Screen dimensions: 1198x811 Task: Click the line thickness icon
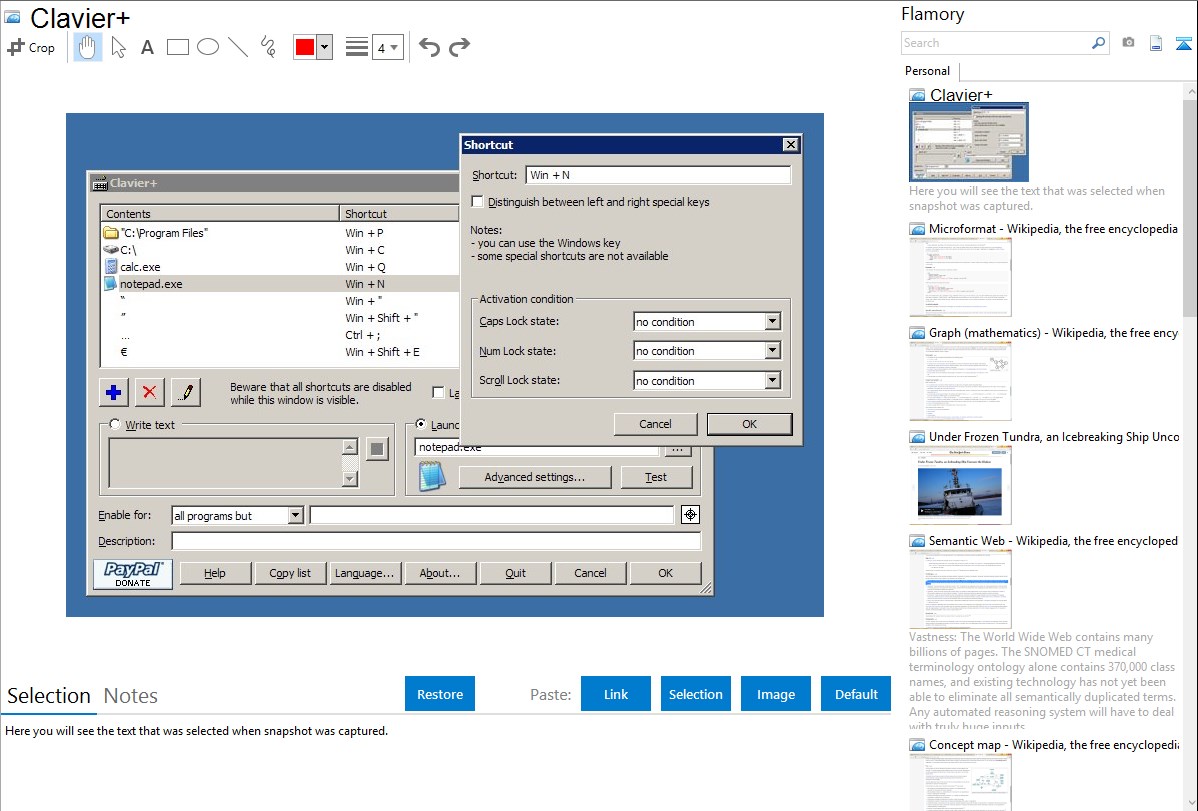[x=356, y=47]
